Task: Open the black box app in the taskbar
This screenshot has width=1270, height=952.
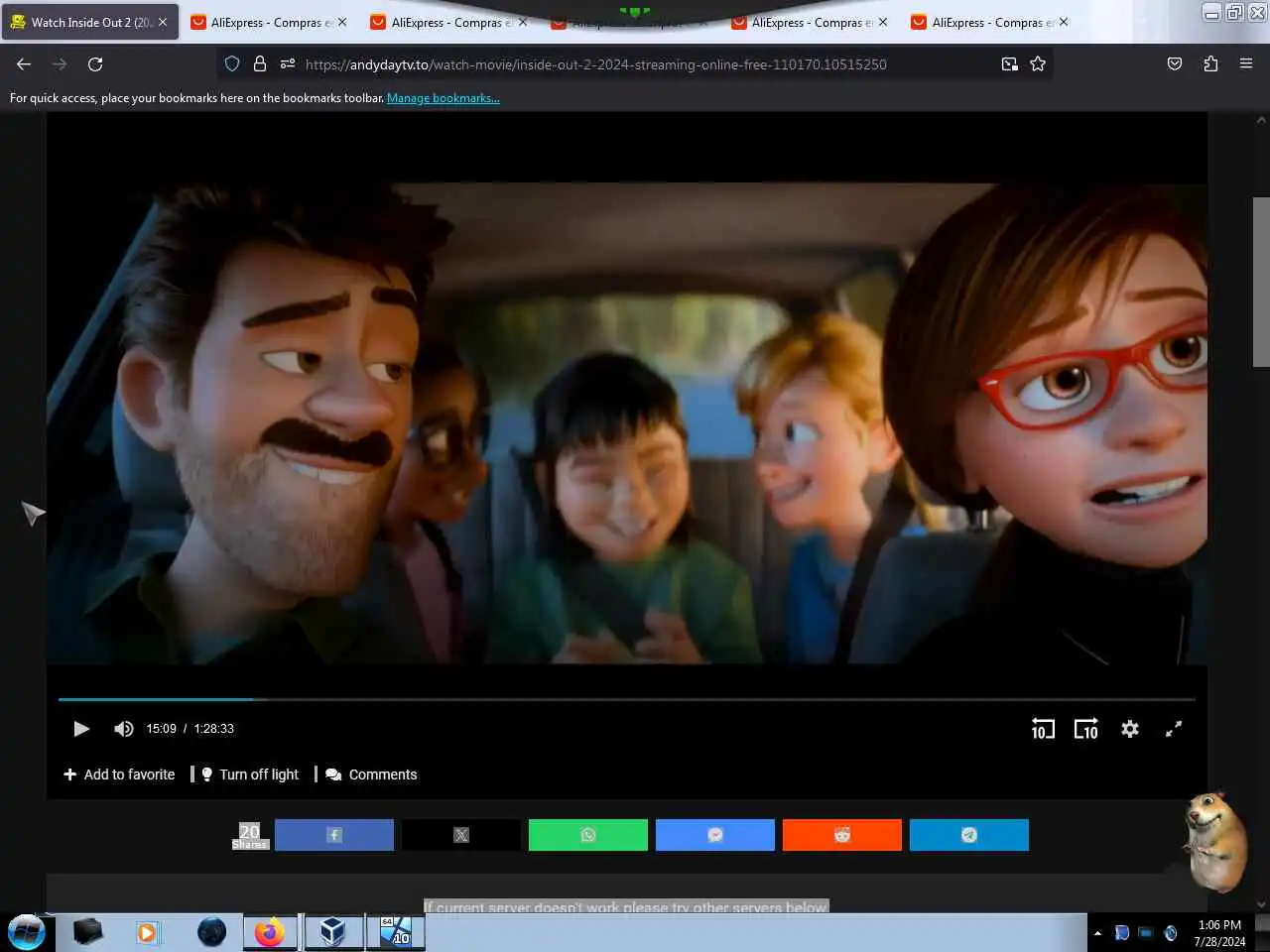Action: [x=88, y=932]
